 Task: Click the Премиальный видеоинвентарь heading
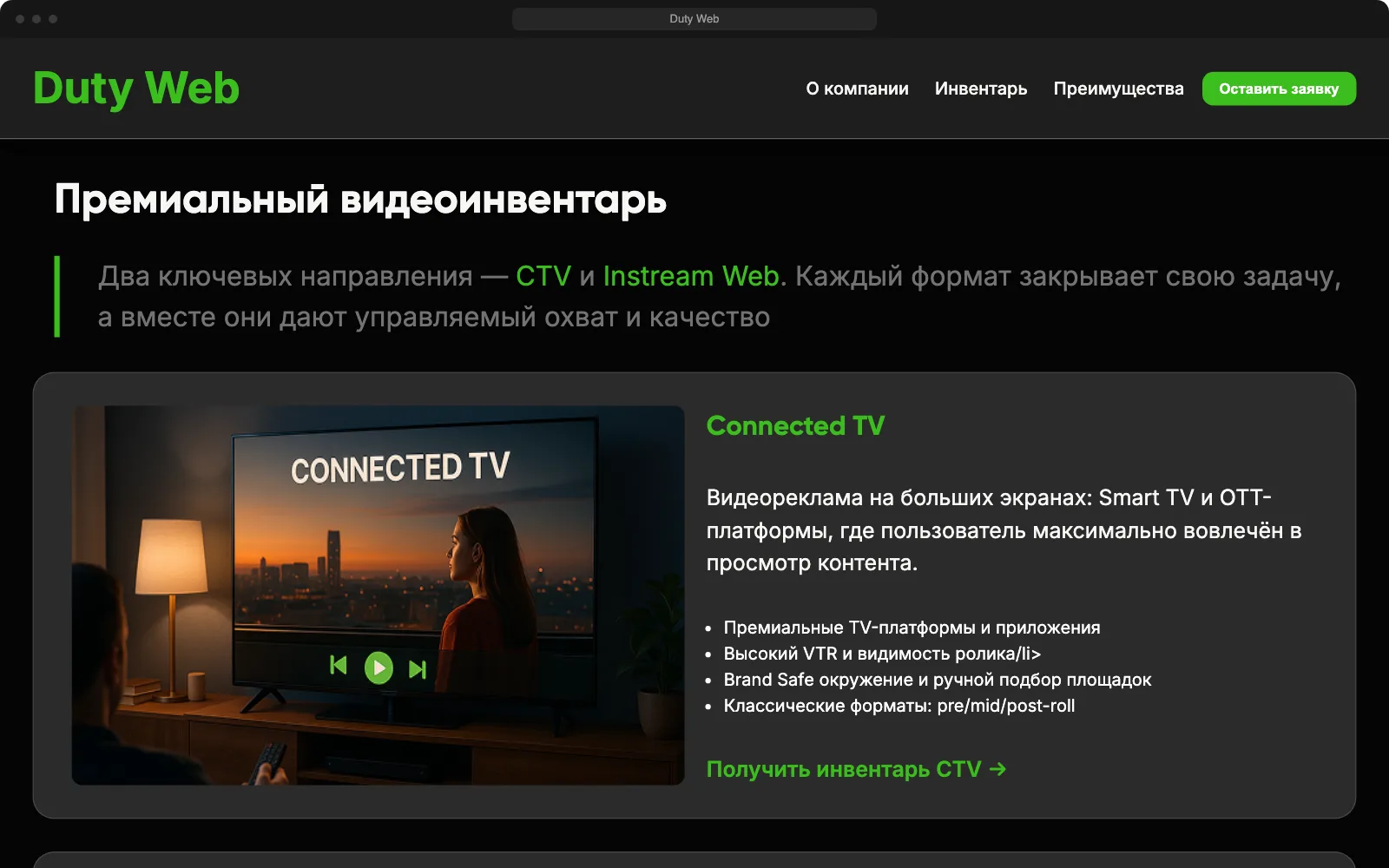tap(360, 200)
